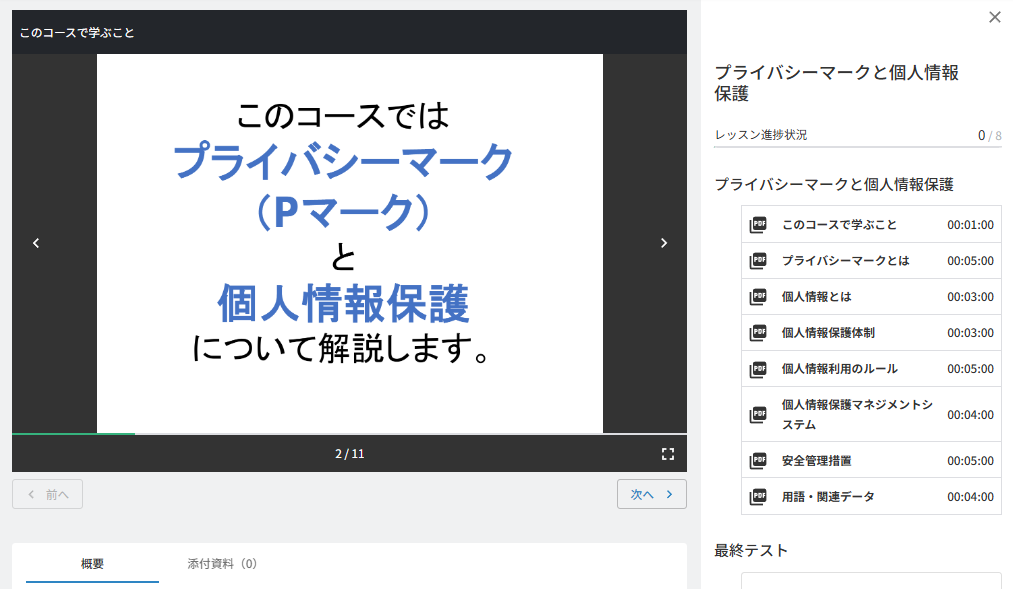Screen dimensions: 1013x589
Task: Click section heading プライバシーマークと個人情報保護 above lessons
Action: coord(834,185)
